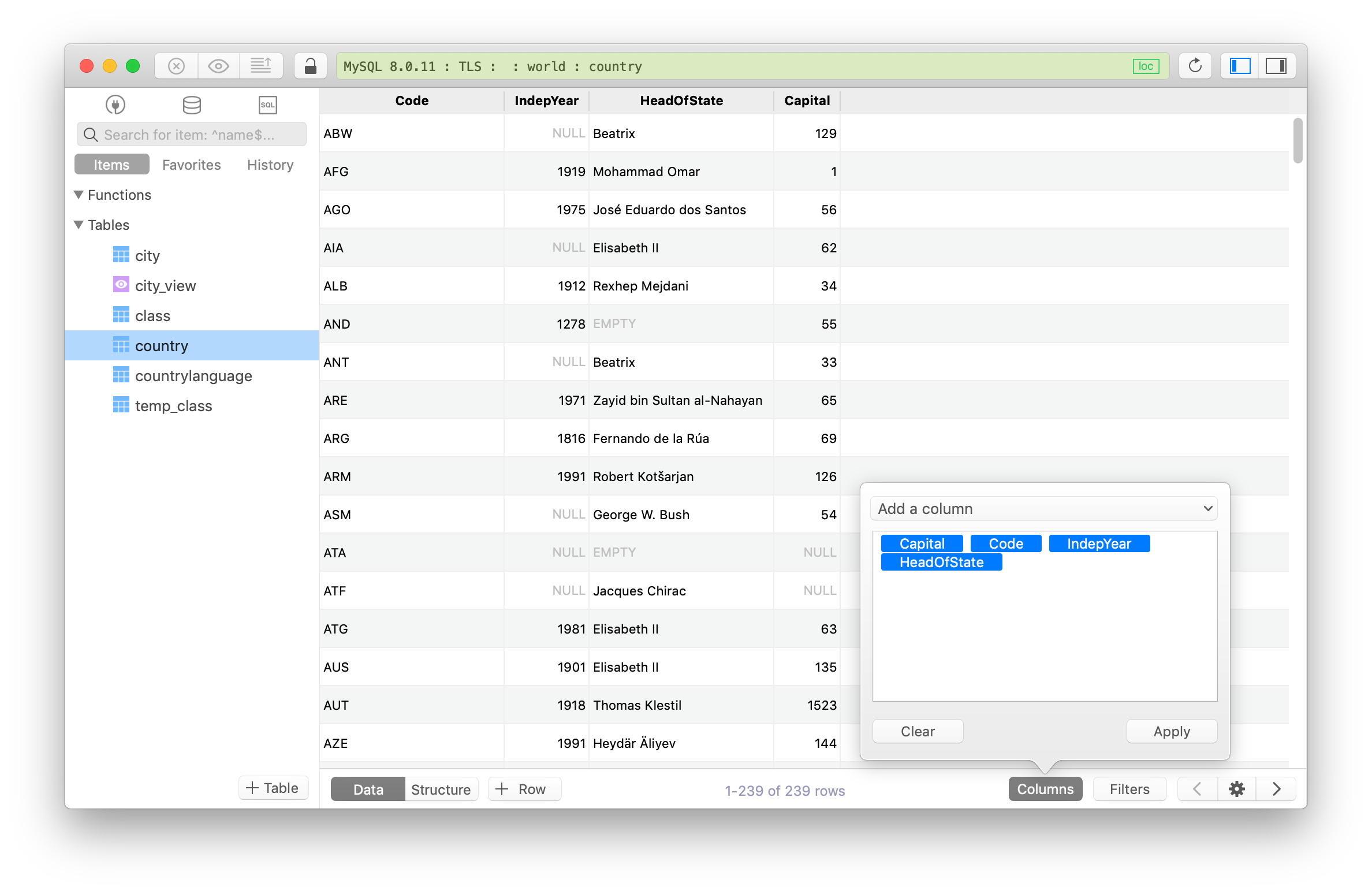Switch to the Filters tab
This screenshot has width=1372, height=894.
coord(1127,788)
